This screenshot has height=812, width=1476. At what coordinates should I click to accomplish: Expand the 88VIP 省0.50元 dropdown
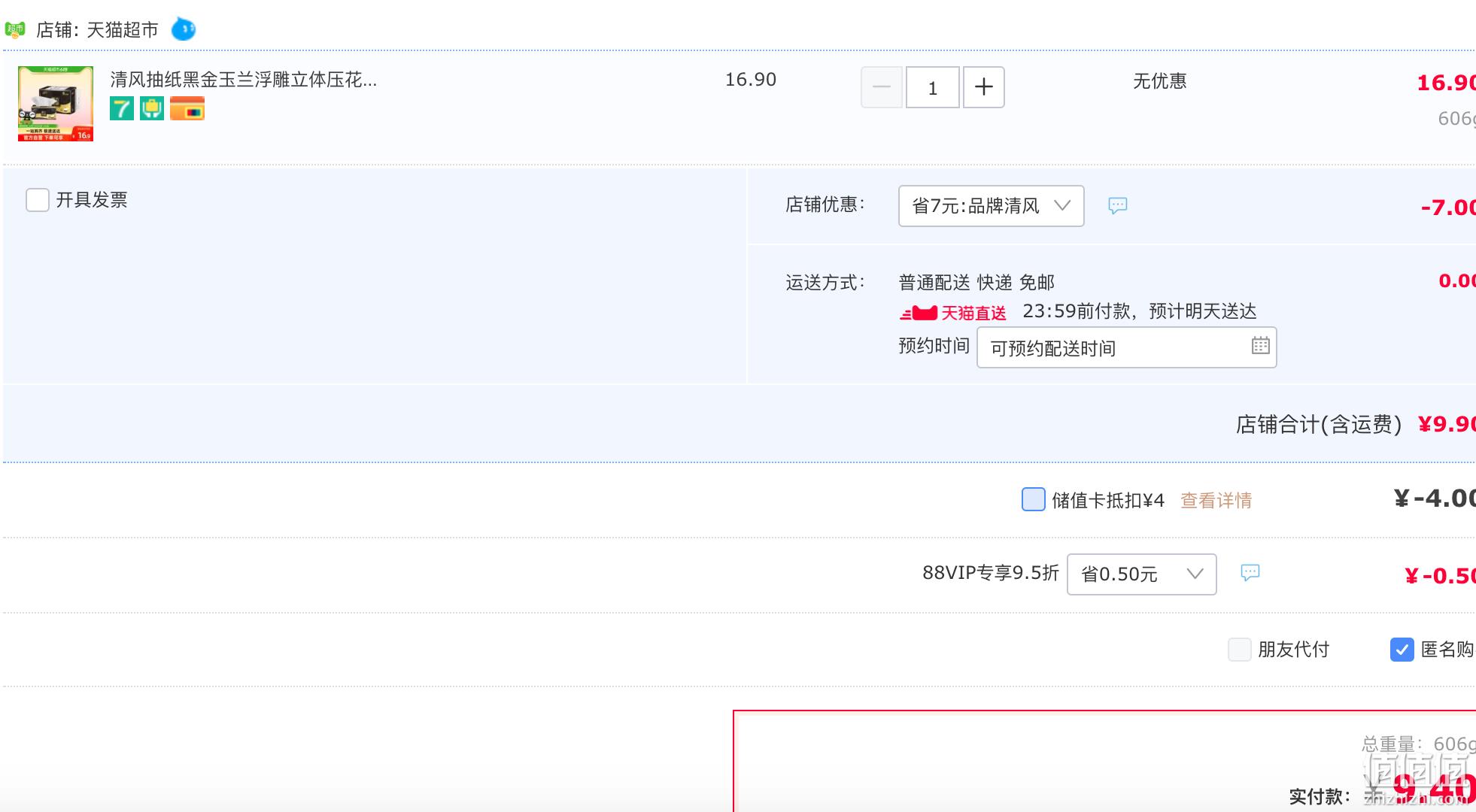[x=1142, y=574]
